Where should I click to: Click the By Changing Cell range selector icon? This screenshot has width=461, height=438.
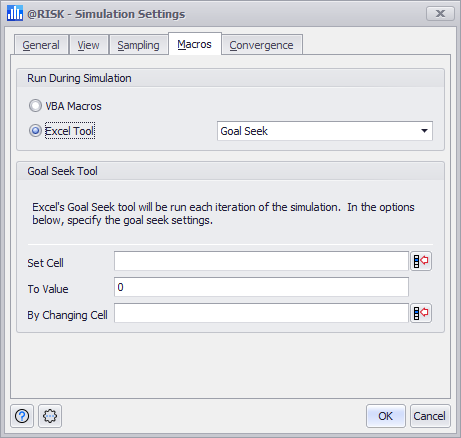tap(421, 313)
